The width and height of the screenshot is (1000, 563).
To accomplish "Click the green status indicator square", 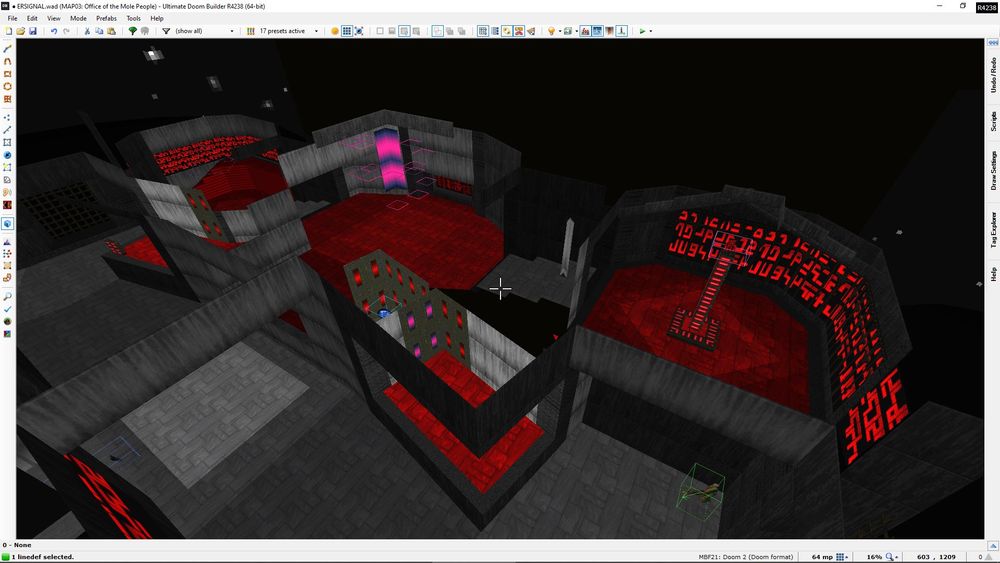I will point(6,557).
